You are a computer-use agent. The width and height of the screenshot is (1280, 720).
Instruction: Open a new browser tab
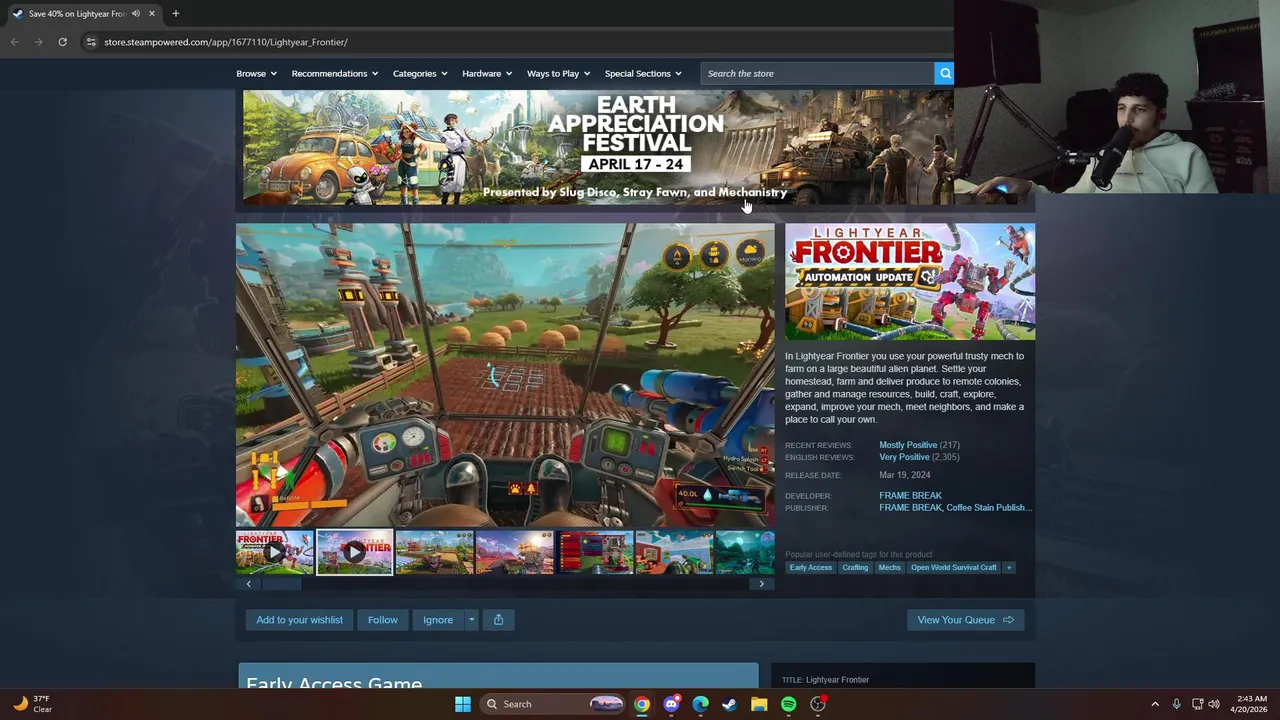175,14
